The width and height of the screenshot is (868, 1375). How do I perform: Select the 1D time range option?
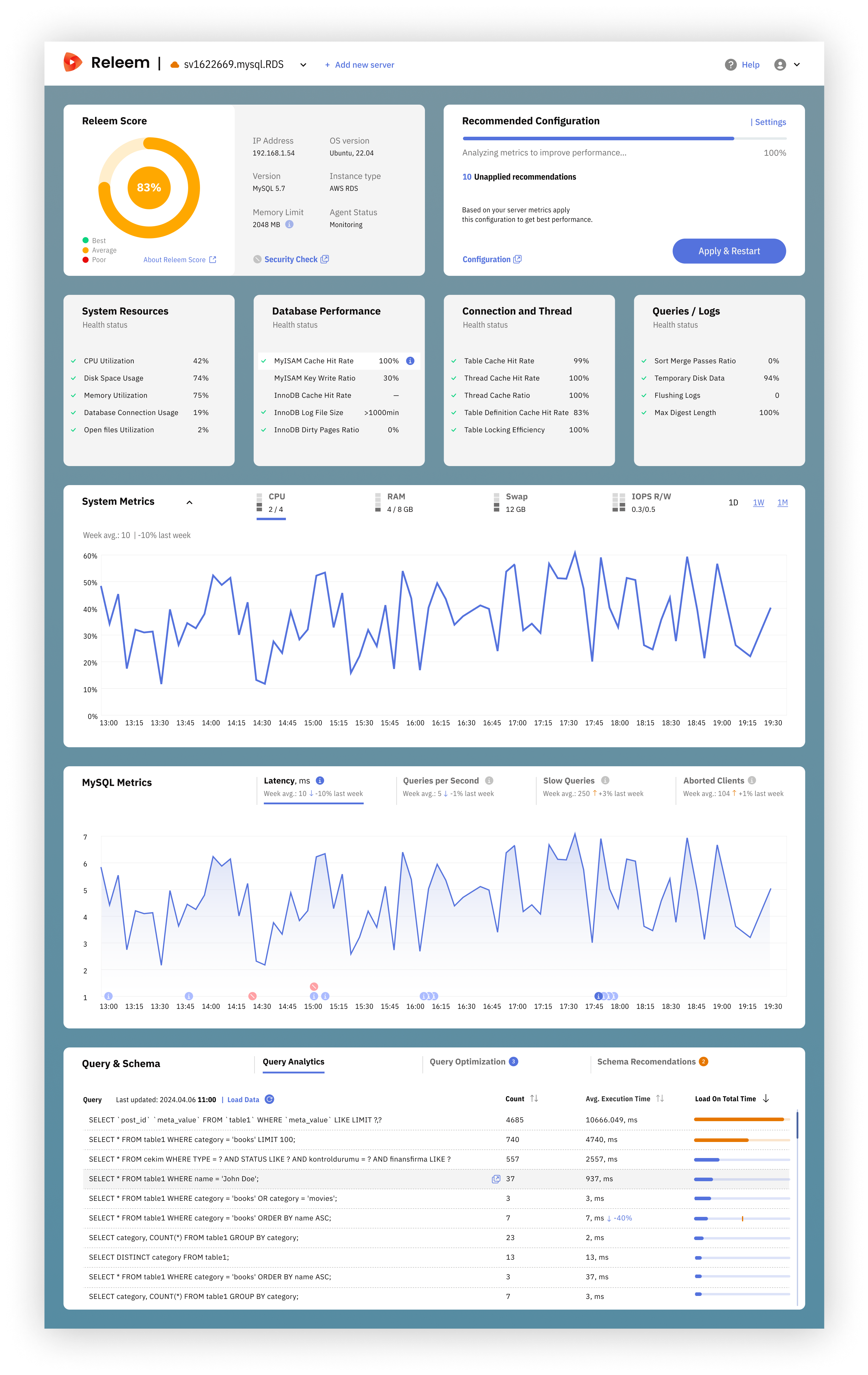click(x=733, y=503)
